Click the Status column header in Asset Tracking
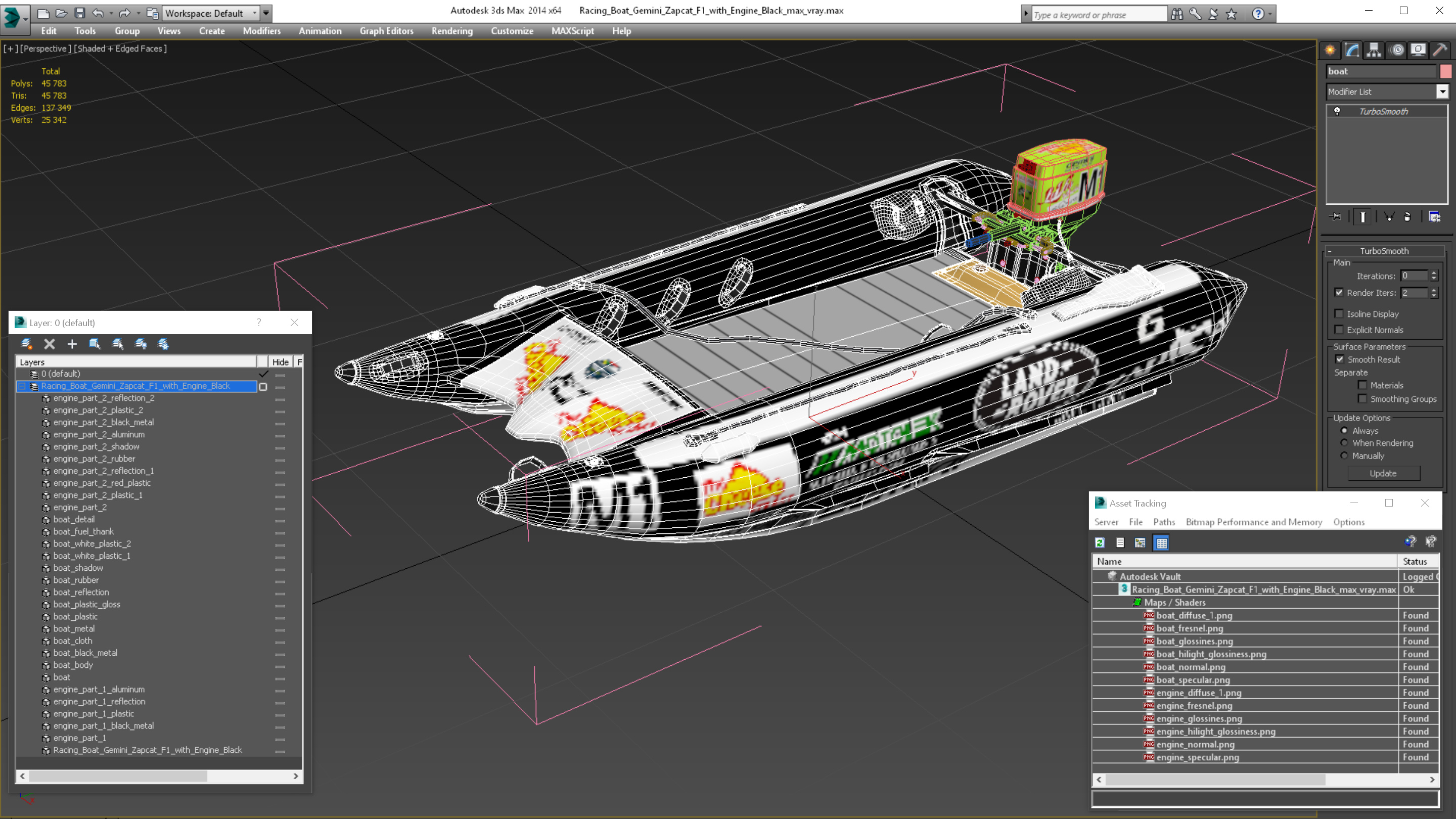 click(x=1418, y=561)
